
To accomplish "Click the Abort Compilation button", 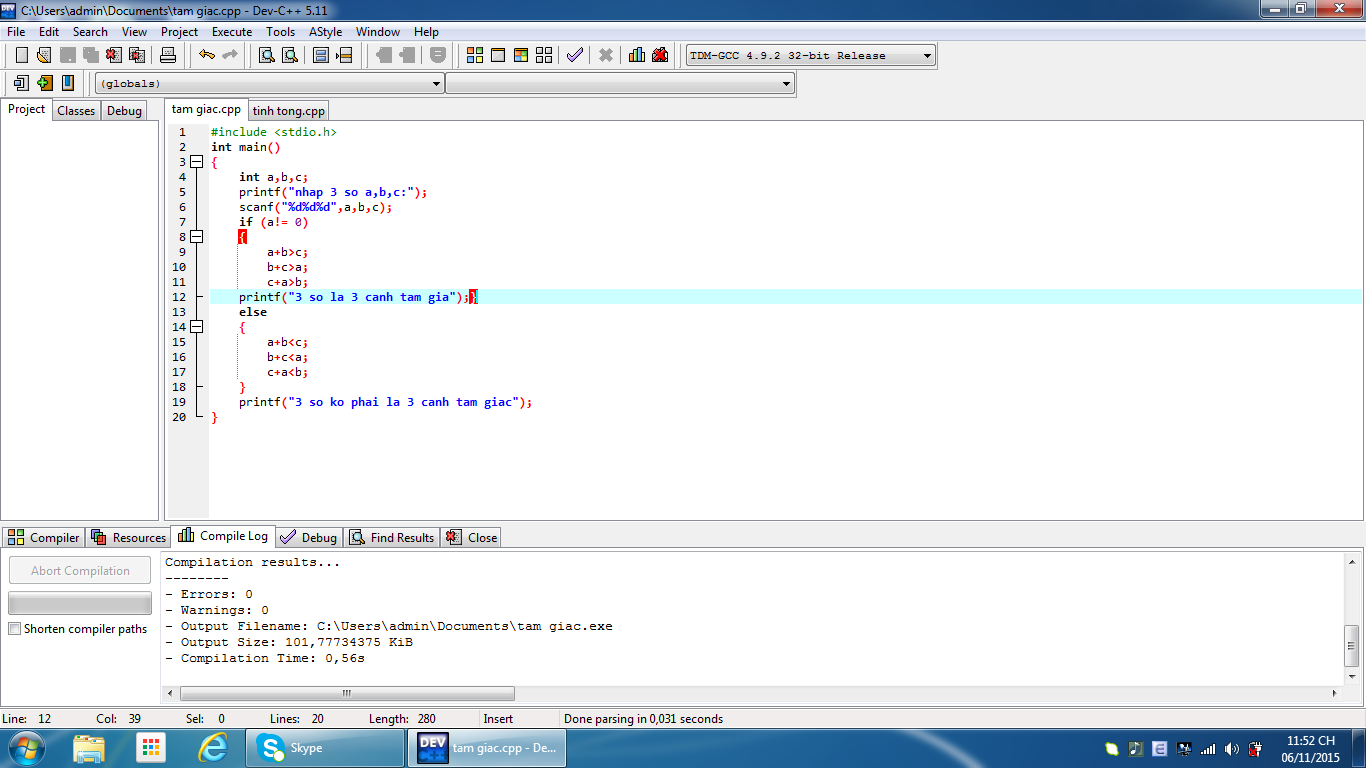I will (x=80, y=571).
